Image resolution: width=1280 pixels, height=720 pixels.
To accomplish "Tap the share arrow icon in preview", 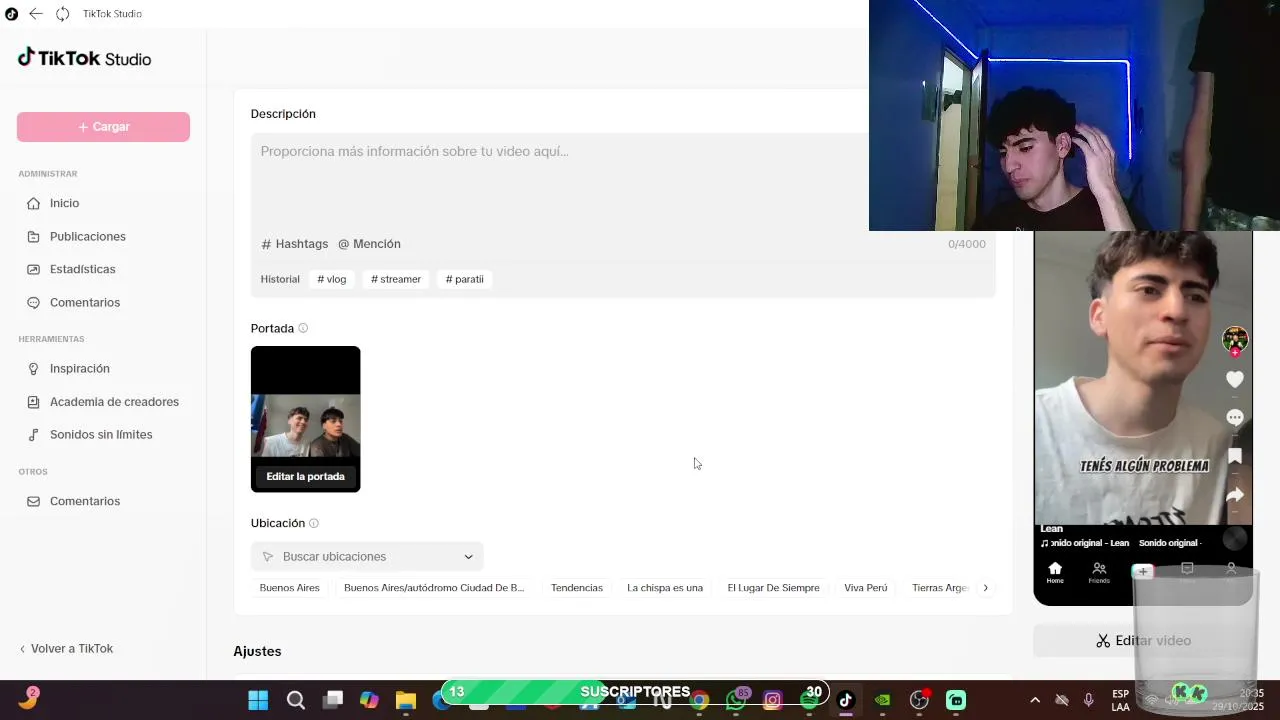I will coord(1235,495).
